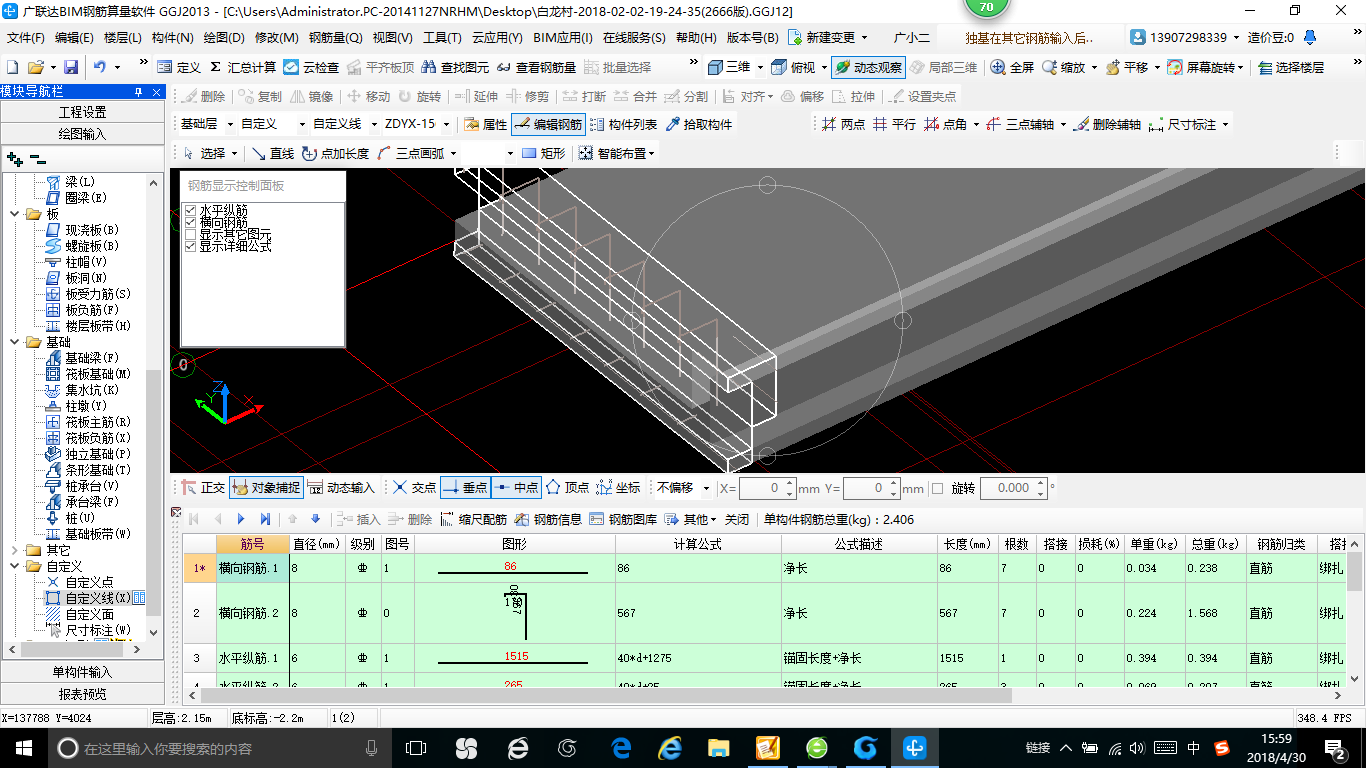The width and height of the screenshot is (1366, 768).
Task: Click the 属性 properties button
Action: pos(486,124)
